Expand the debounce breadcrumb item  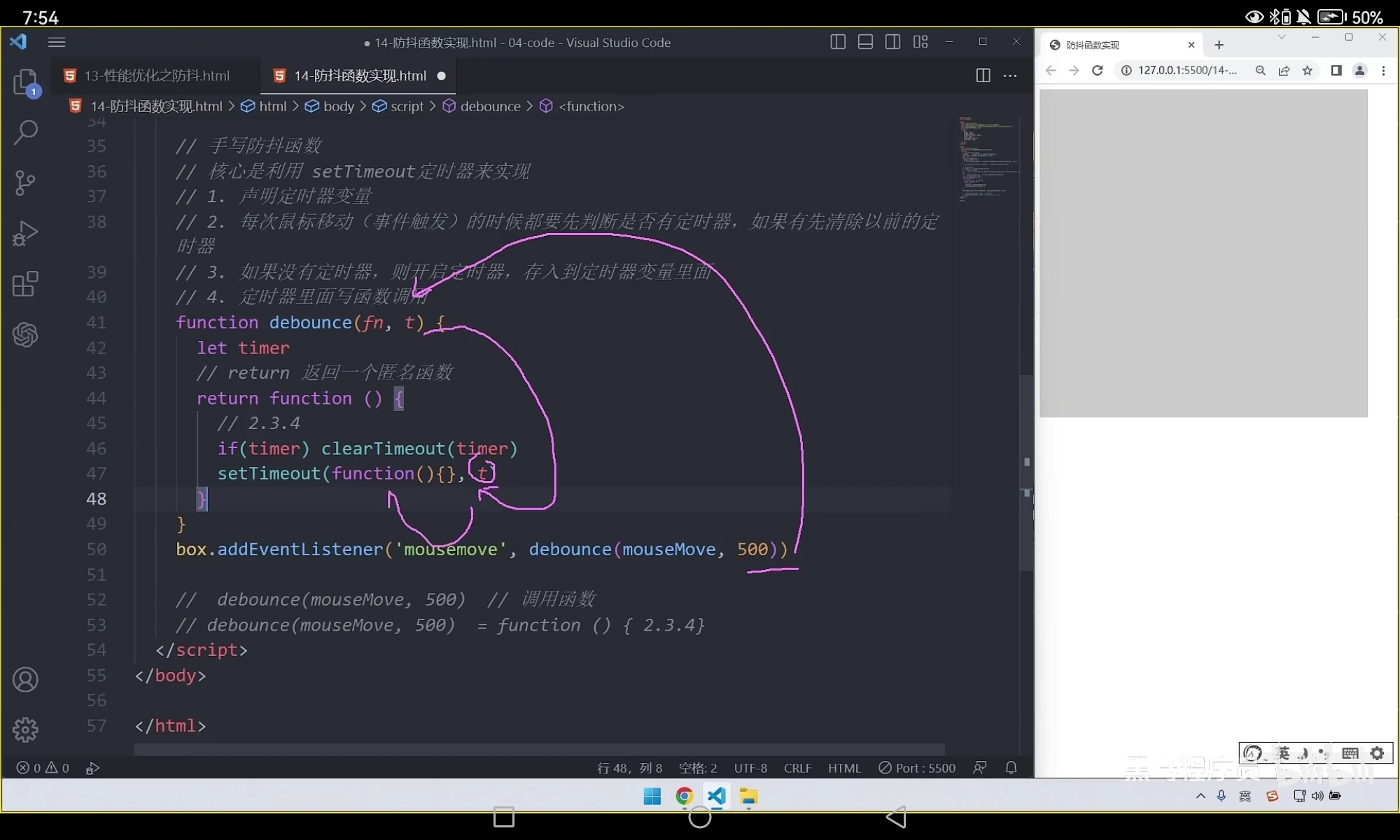point(490,106)
